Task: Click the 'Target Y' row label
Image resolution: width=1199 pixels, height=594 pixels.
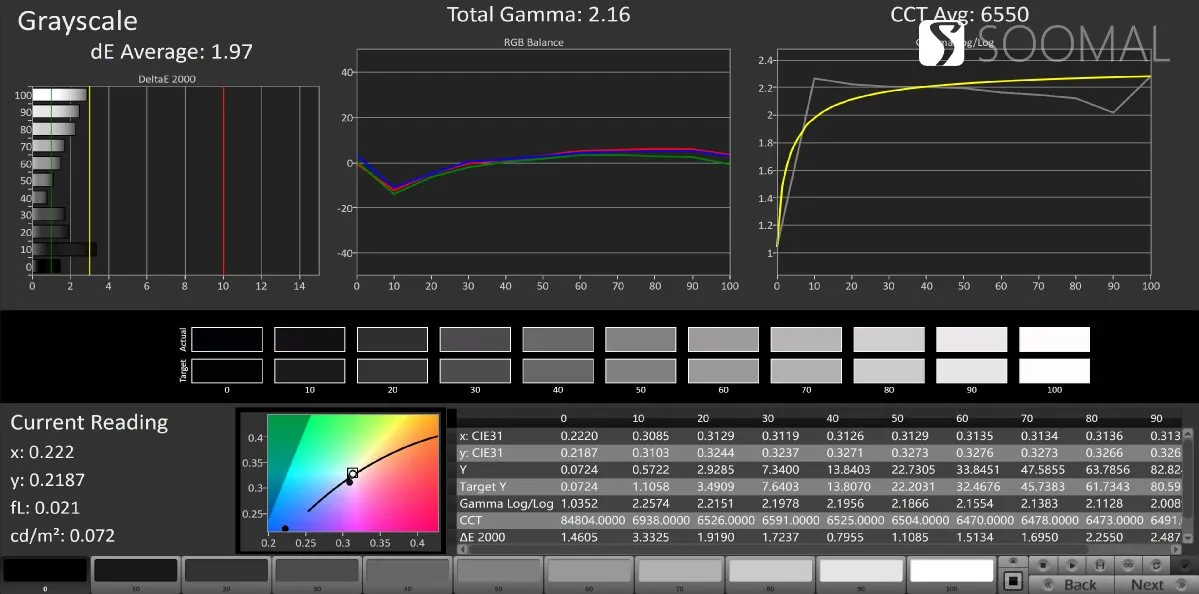Action: click(483, 486)
